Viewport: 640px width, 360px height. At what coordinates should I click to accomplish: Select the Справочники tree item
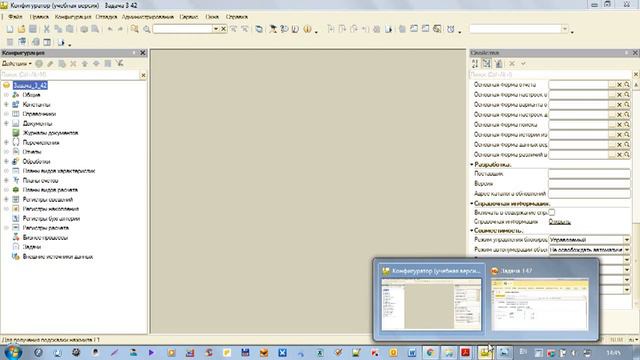pos(39,114)
